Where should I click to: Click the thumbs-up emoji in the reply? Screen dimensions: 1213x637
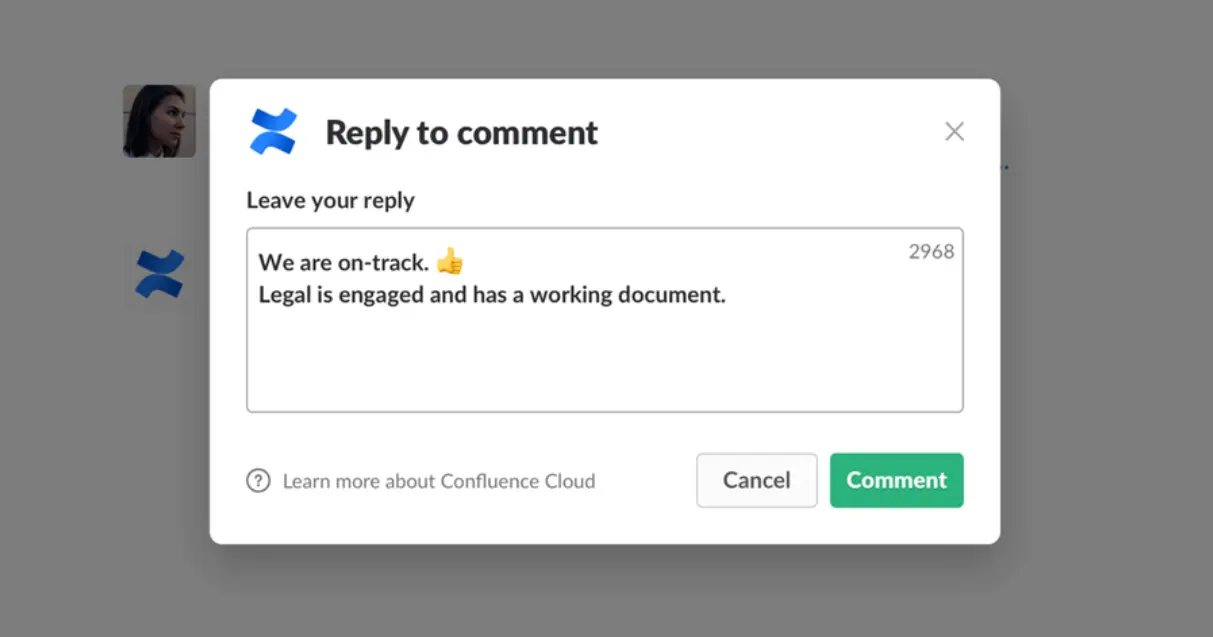click(x=450, y=262)
